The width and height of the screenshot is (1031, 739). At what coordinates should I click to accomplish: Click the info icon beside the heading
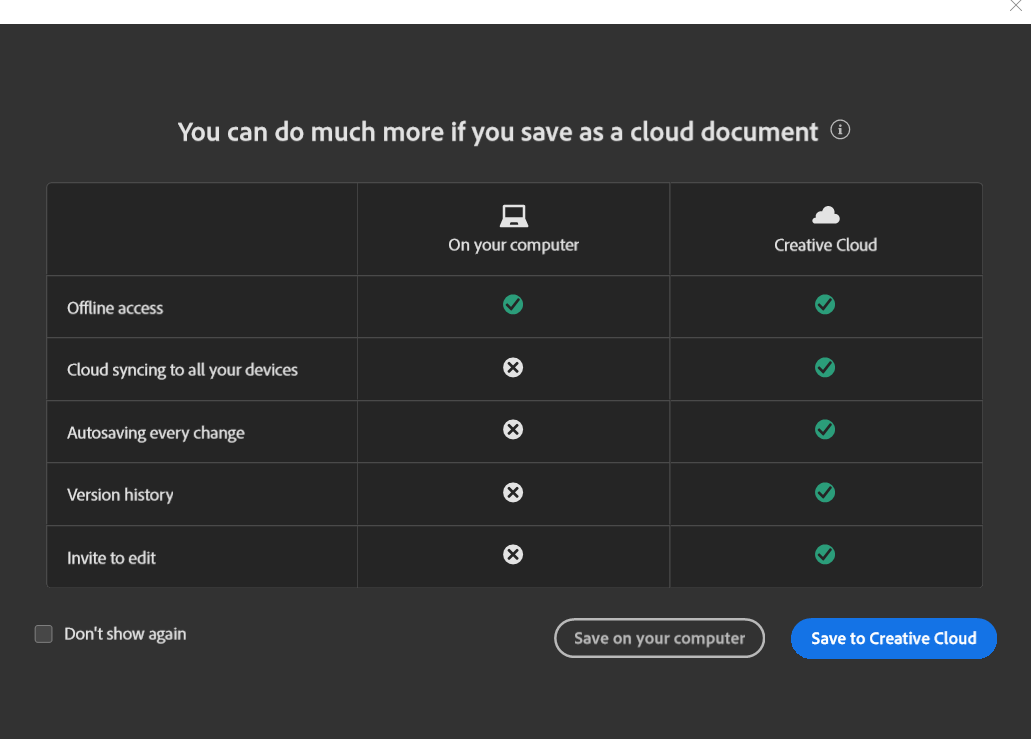[840, 130]
